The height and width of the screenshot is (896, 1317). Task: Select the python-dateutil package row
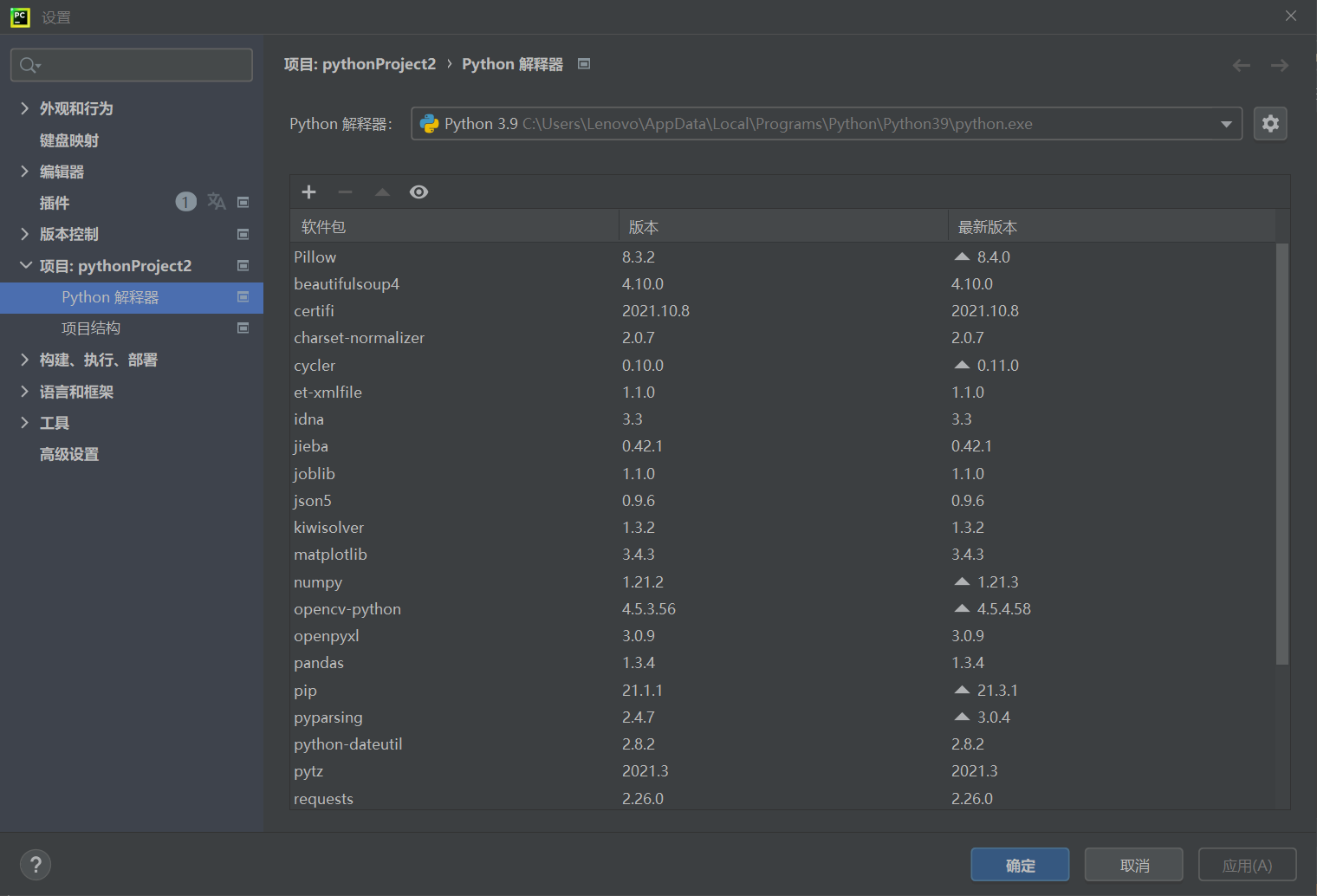[x=783, y=743]
